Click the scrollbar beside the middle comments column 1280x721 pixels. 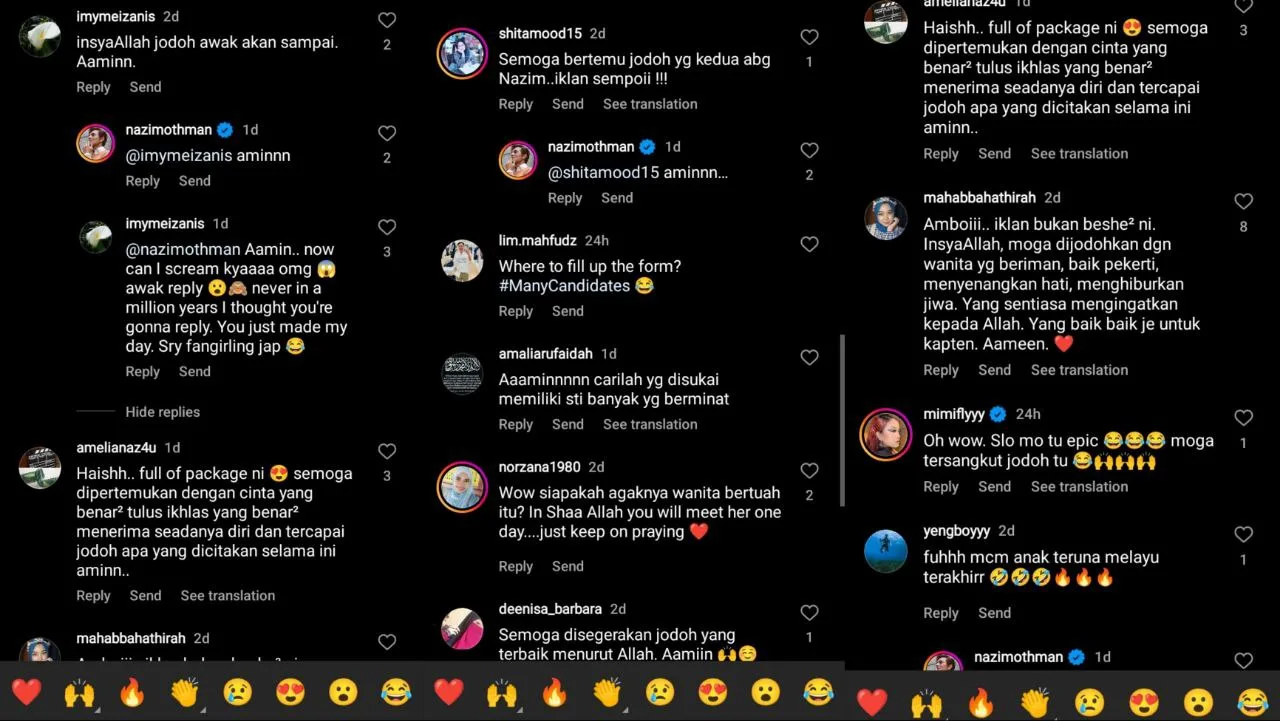click(x=842, y=420)
